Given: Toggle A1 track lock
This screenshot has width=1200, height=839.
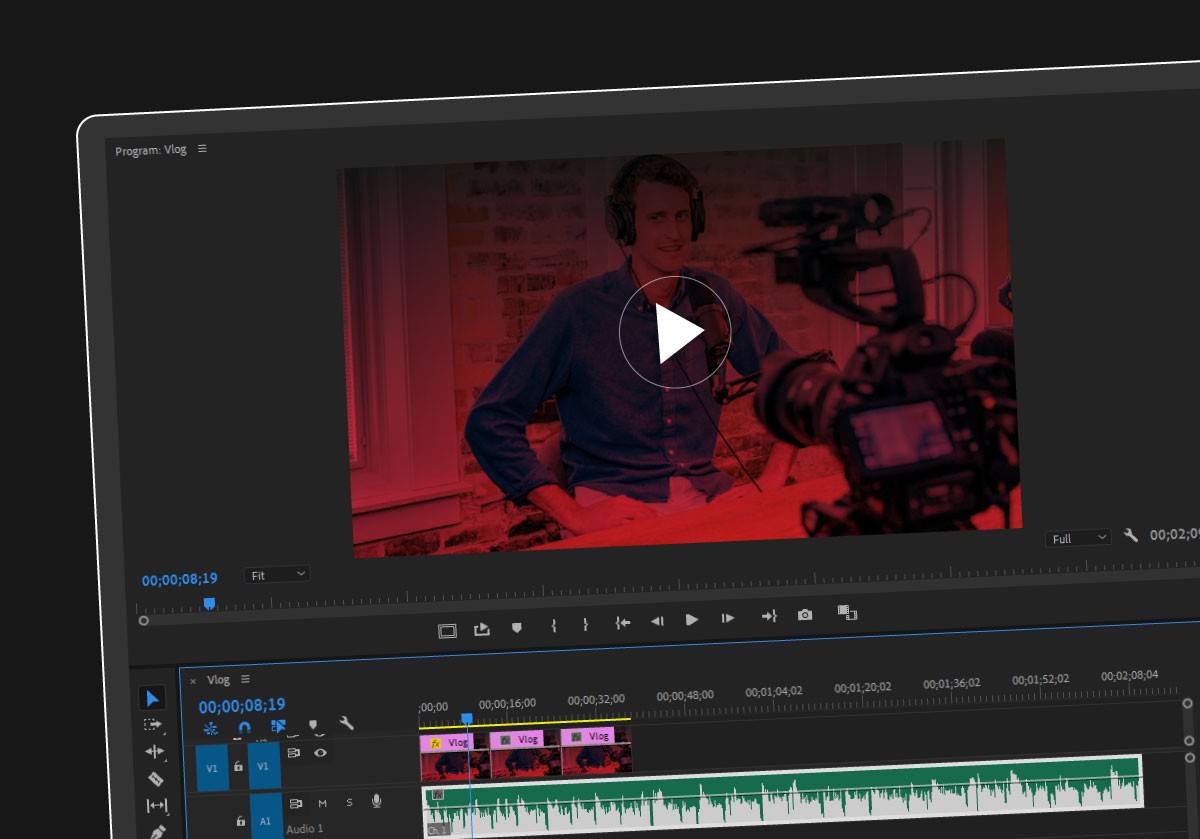Looking at the screenshot, I should pyautogui.click(x=240, y=820).
